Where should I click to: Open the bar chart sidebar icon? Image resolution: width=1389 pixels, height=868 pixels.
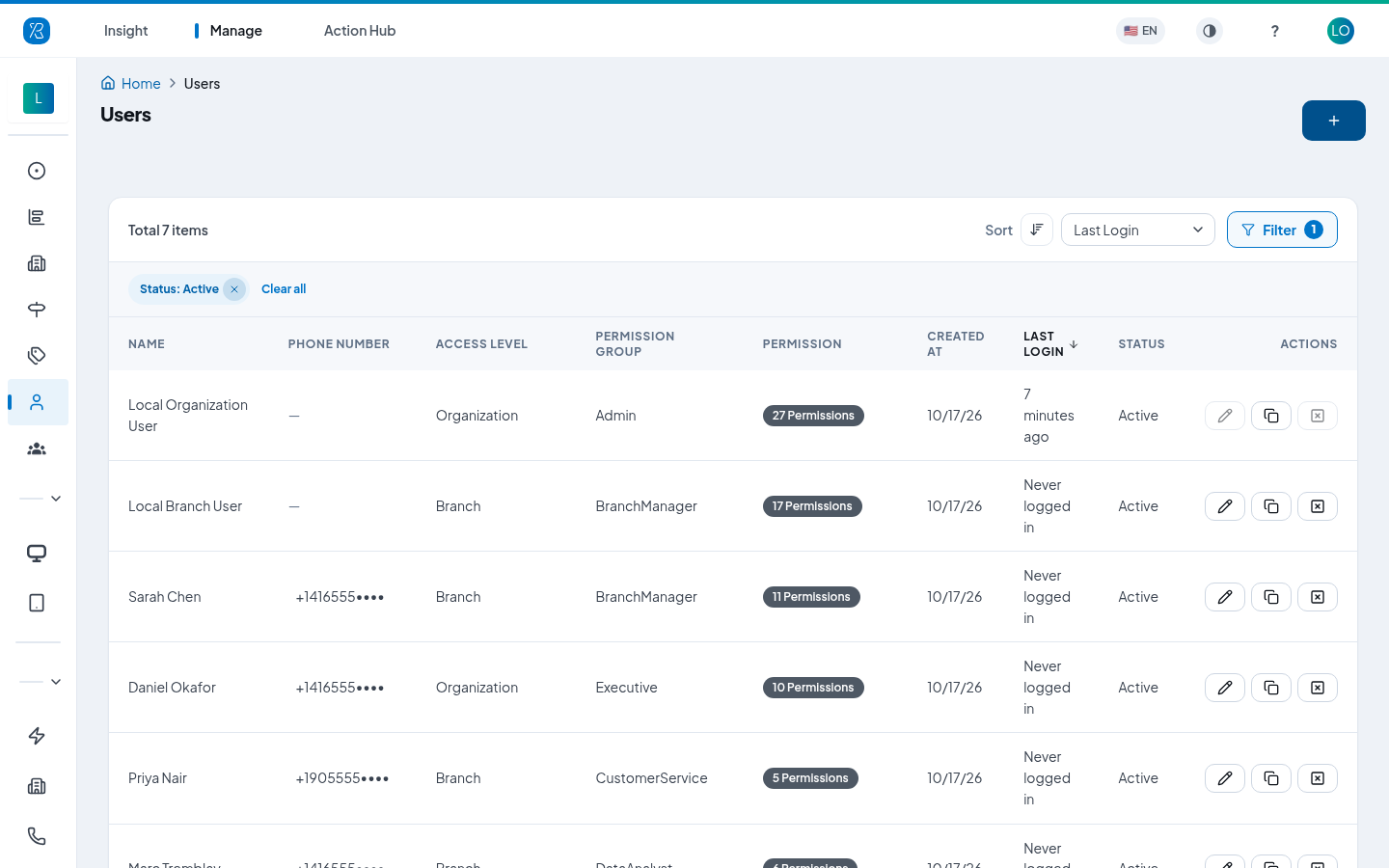click(37, 217)
